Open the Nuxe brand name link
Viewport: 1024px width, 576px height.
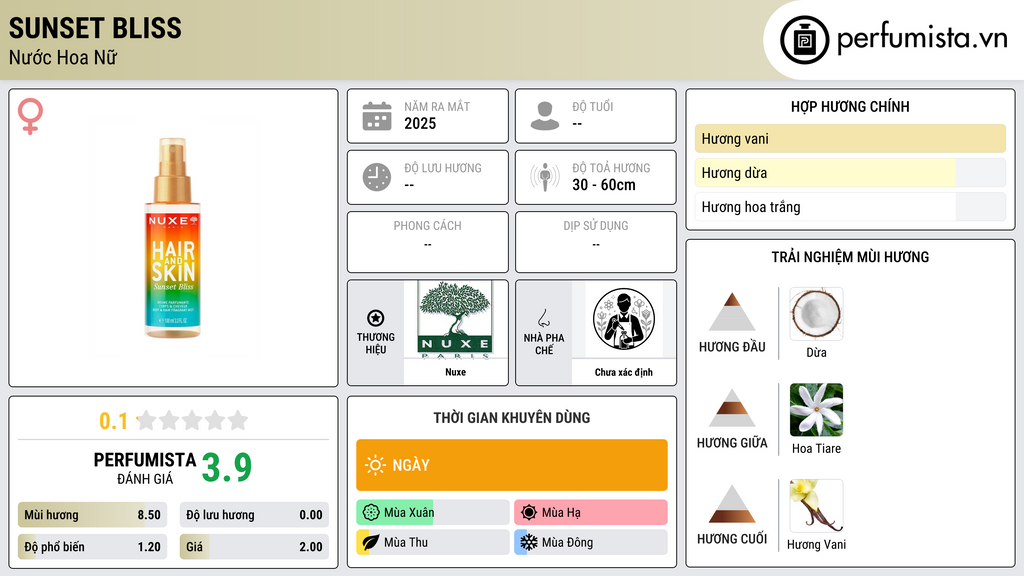point(455,372)
